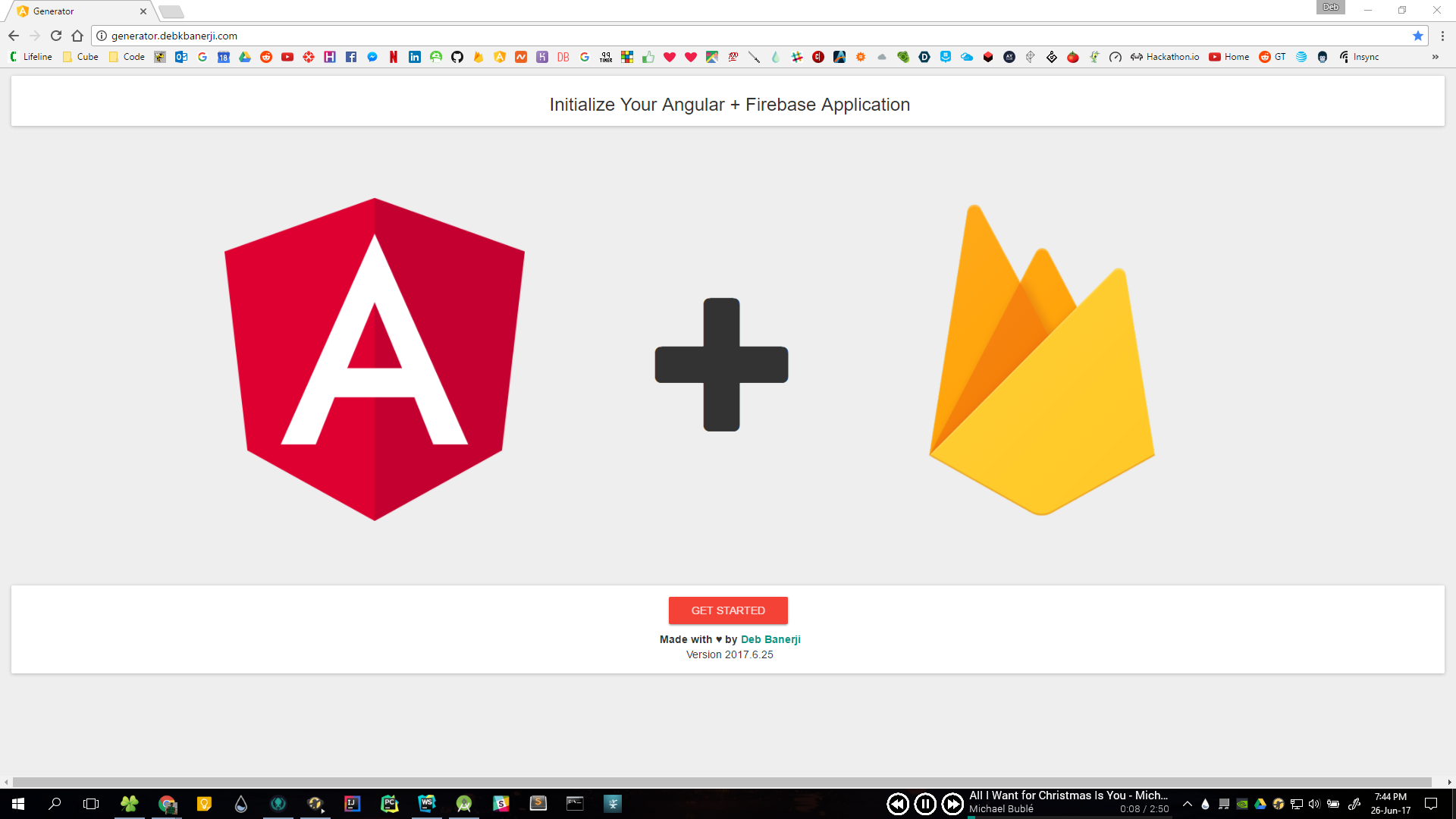Open the GitHub bookmark icon
Screen dimensions: 1456x819
coord(457,57)
